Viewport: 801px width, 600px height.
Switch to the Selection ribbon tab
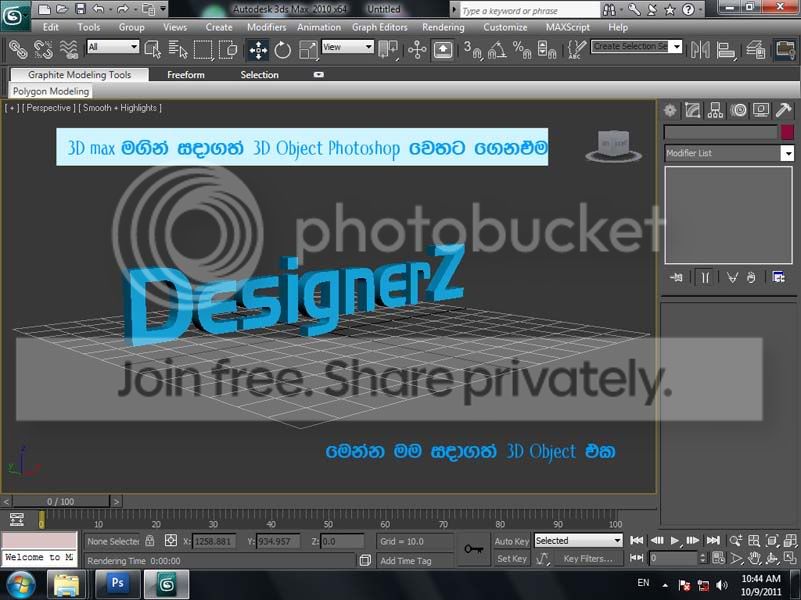[x=260, y=75]
